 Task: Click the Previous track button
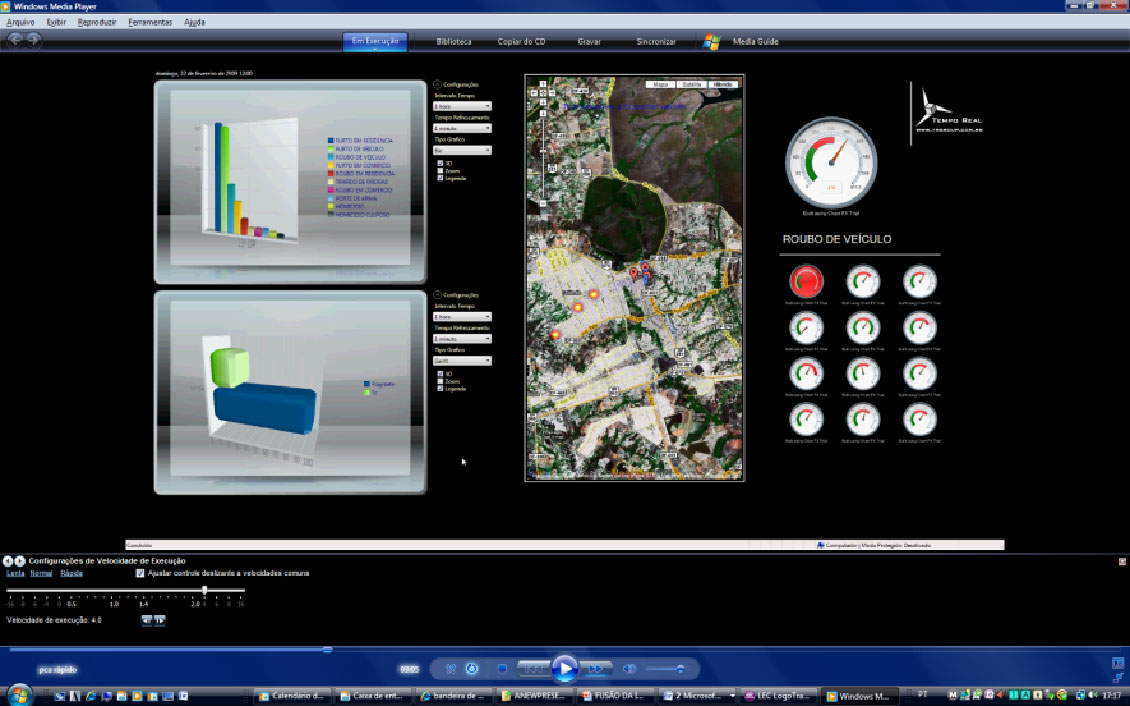(x=533, y=669)
